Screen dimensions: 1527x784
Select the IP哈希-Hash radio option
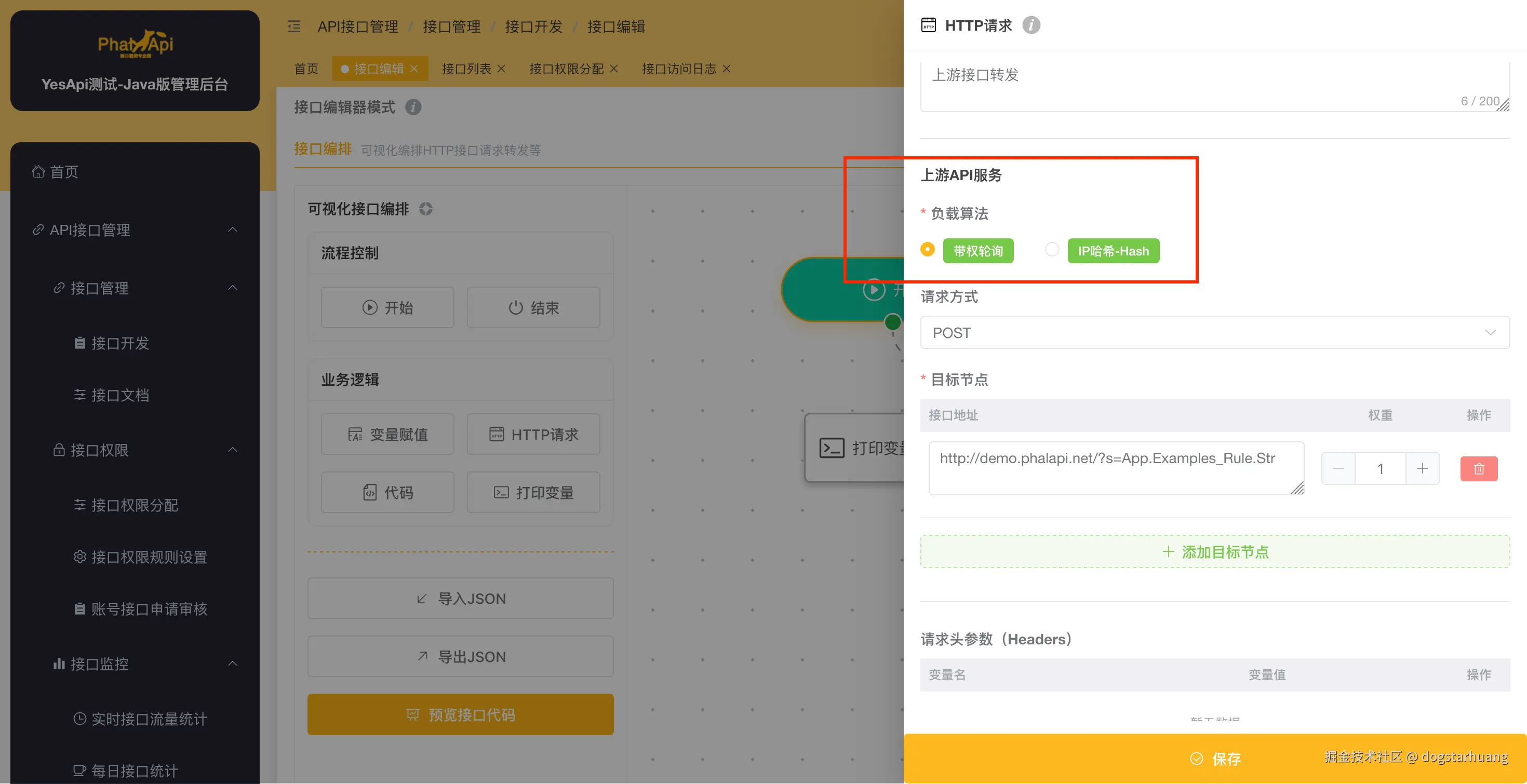pos(1052,250)
